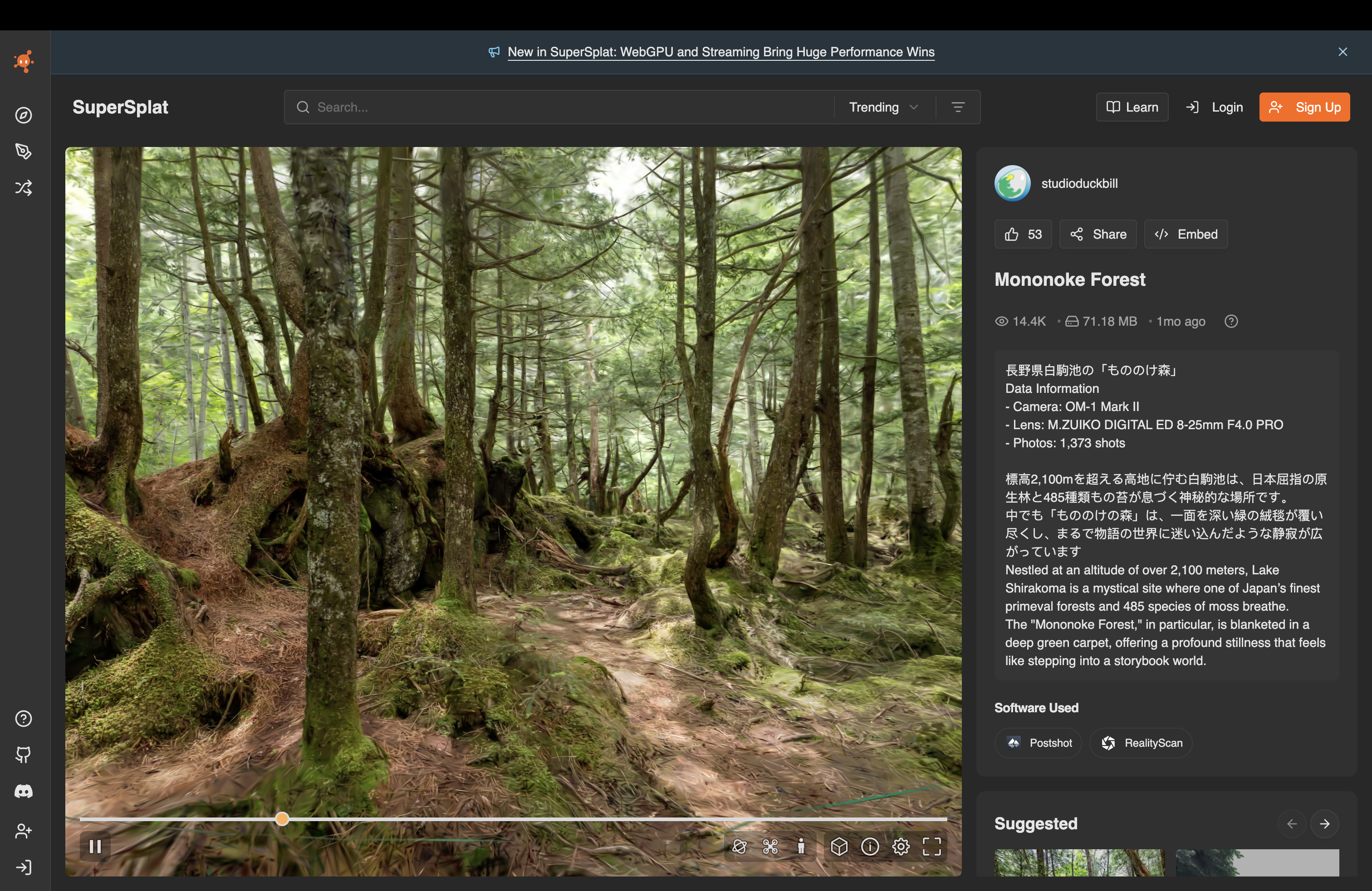
Task: Click the orange animation timeline handle
Action: click(282, 819)
